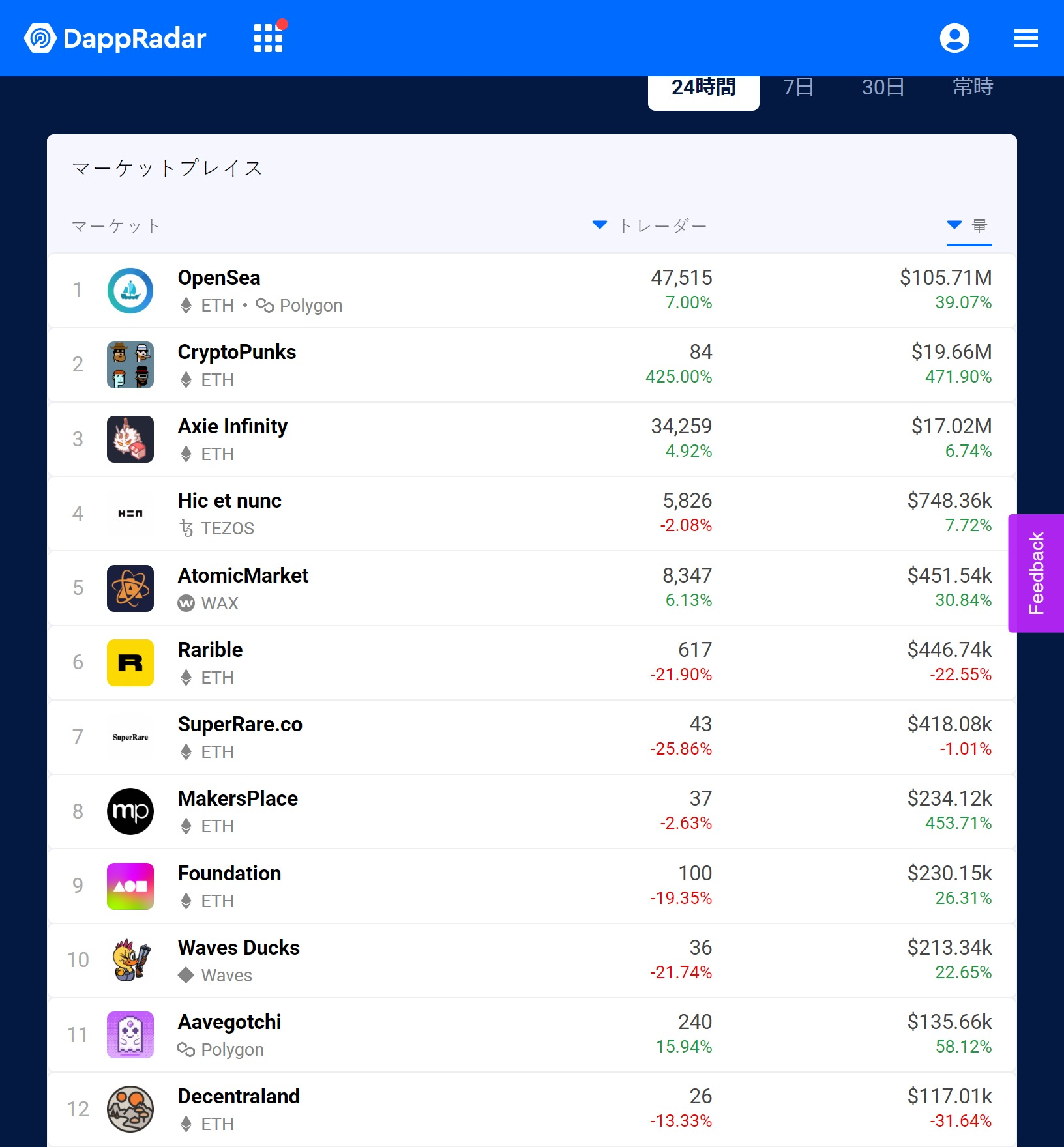The image size is (1064, 1147).
Task: Switch to the 7日 tab
Action: pyautogui.click(x=799, y=87)
